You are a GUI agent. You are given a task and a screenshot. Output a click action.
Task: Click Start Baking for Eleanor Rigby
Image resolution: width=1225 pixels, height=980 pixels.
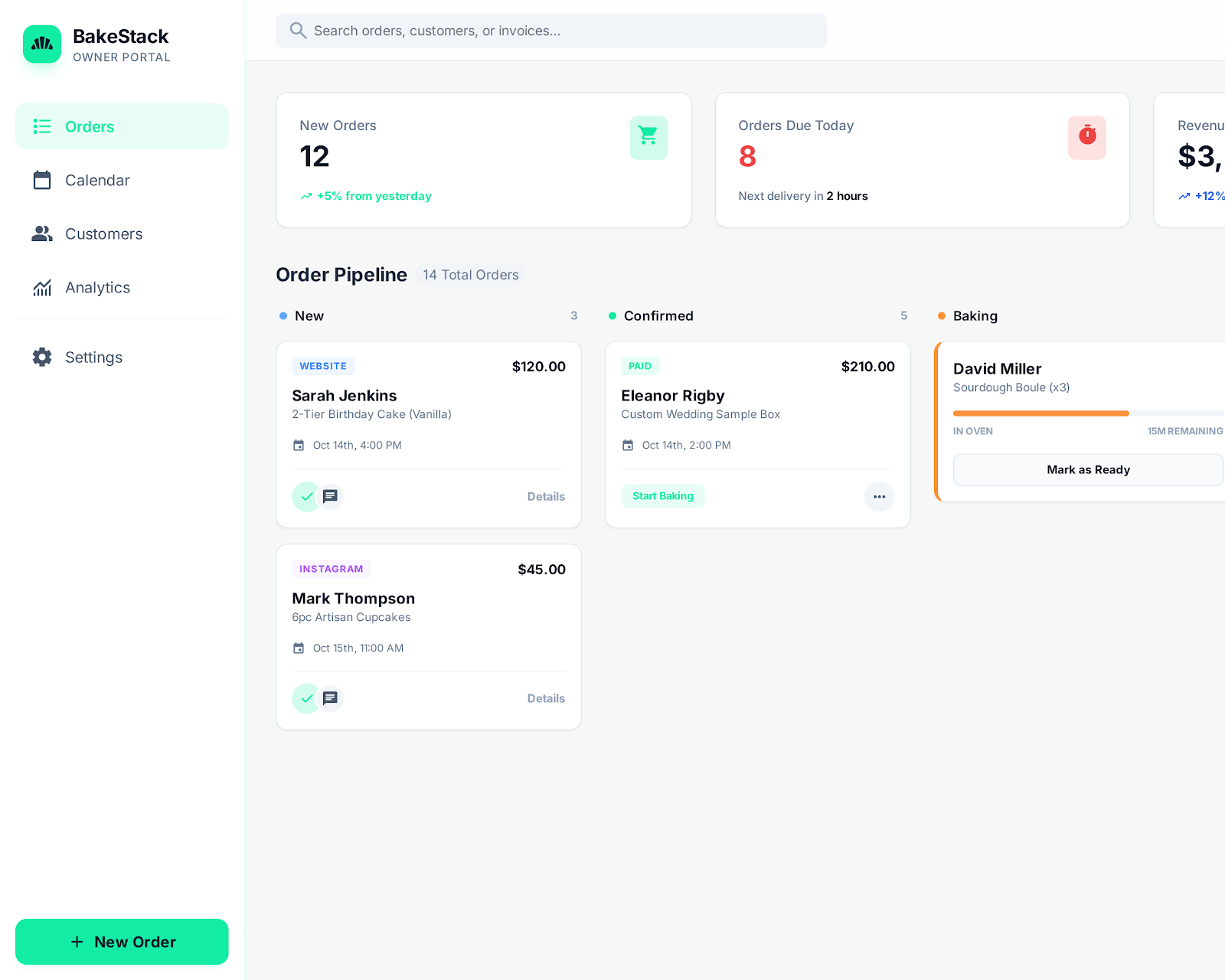[x=662, y=496]
